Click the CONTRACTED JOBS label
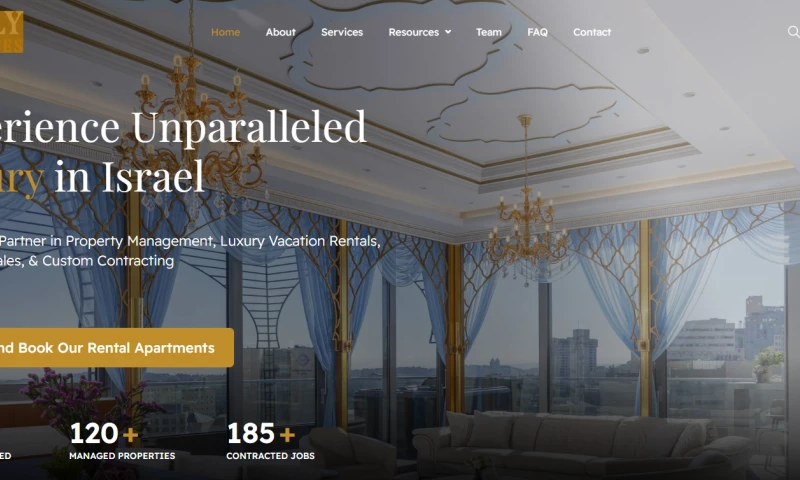This screenshot has height=480, width=800. [x=270, y=456]
